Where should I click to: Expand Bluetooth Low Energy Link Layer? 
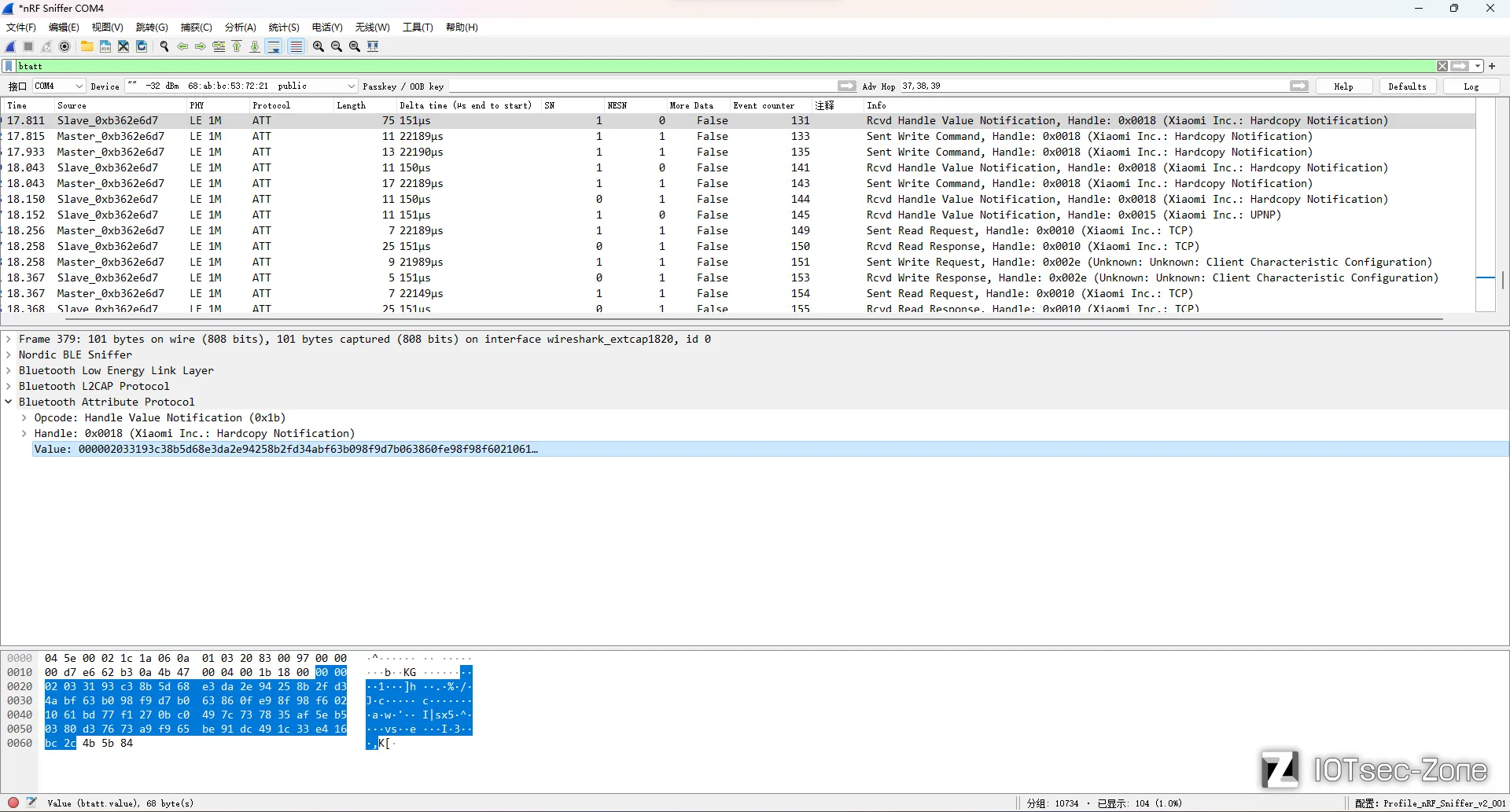(9, 371)
